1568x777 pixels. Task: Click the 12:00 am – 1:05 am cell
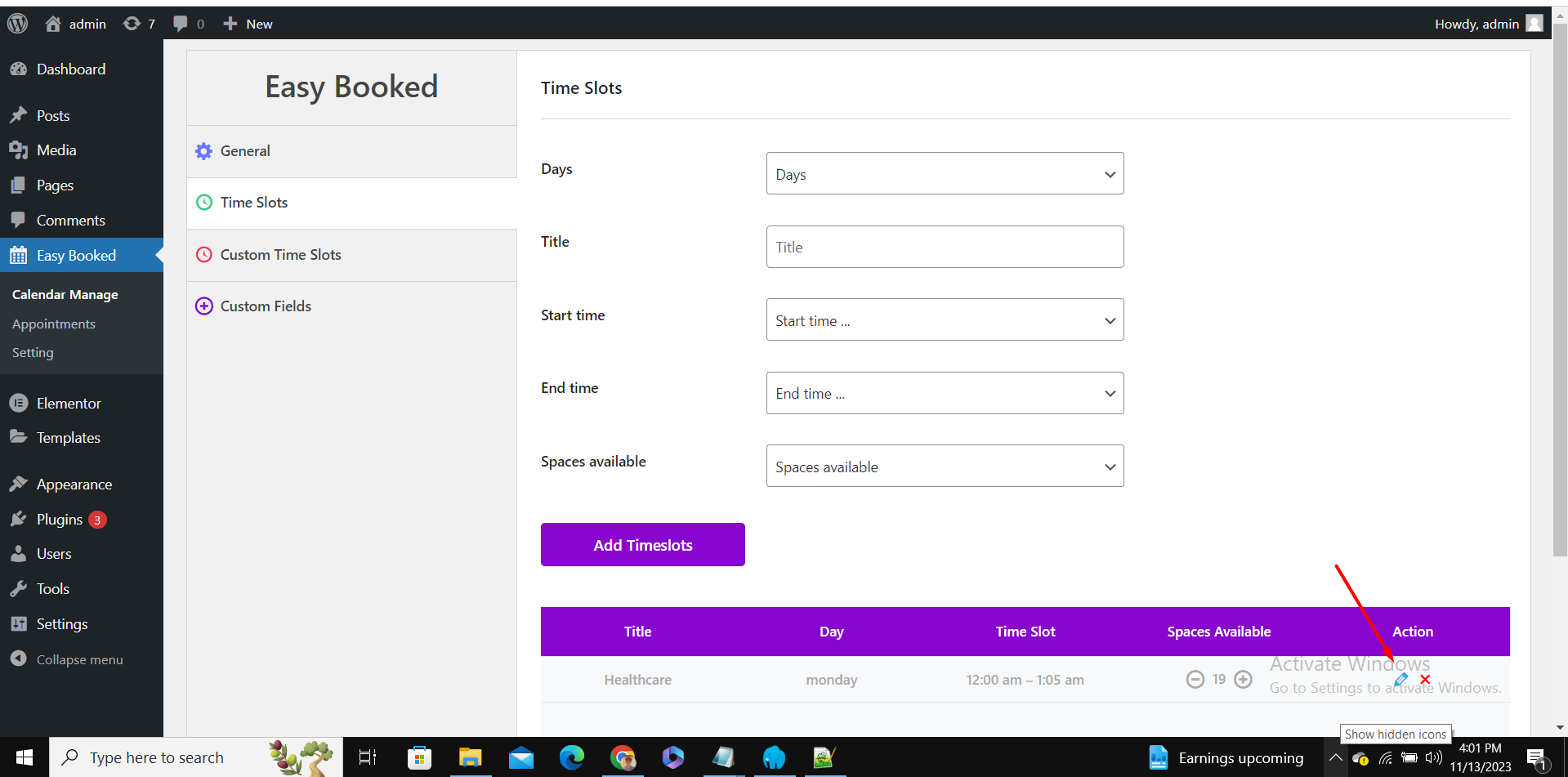[x=1025, y=680]
